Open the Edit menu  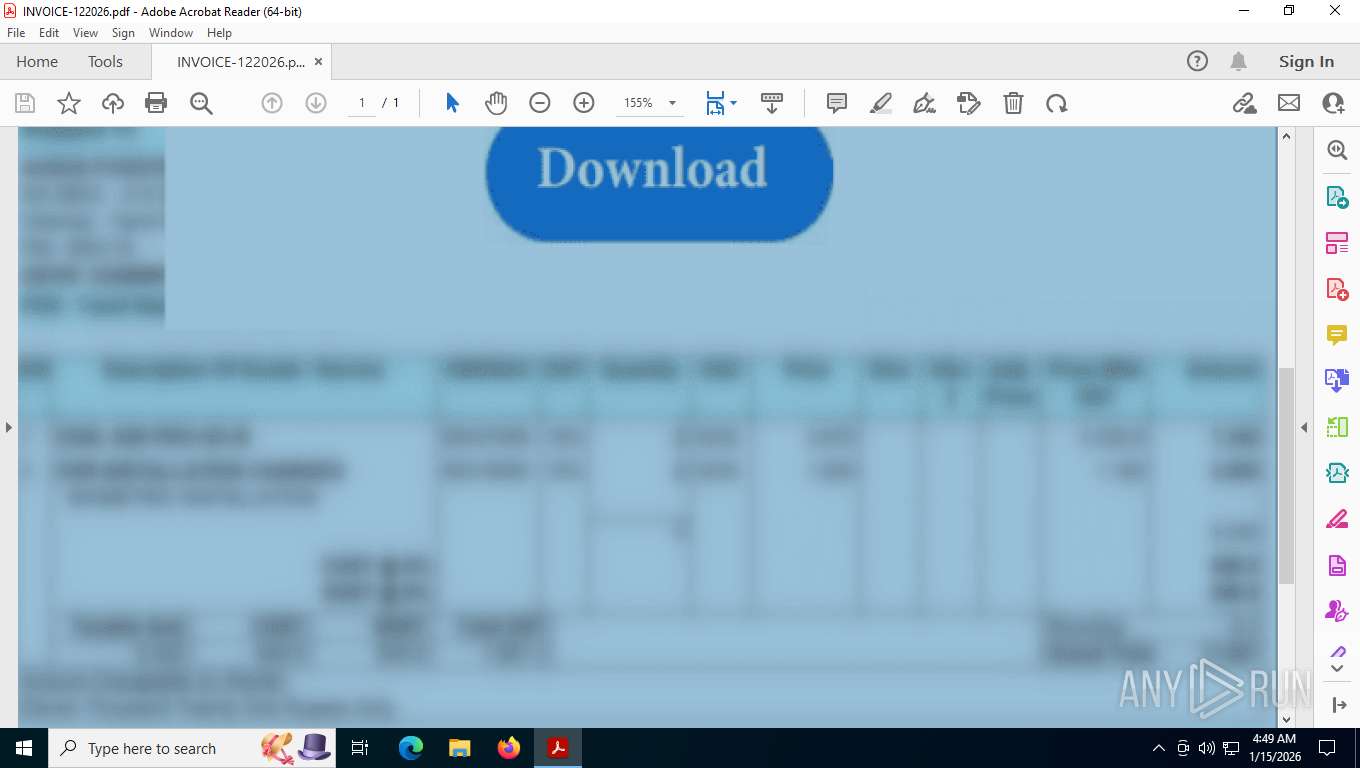[49, 33]
